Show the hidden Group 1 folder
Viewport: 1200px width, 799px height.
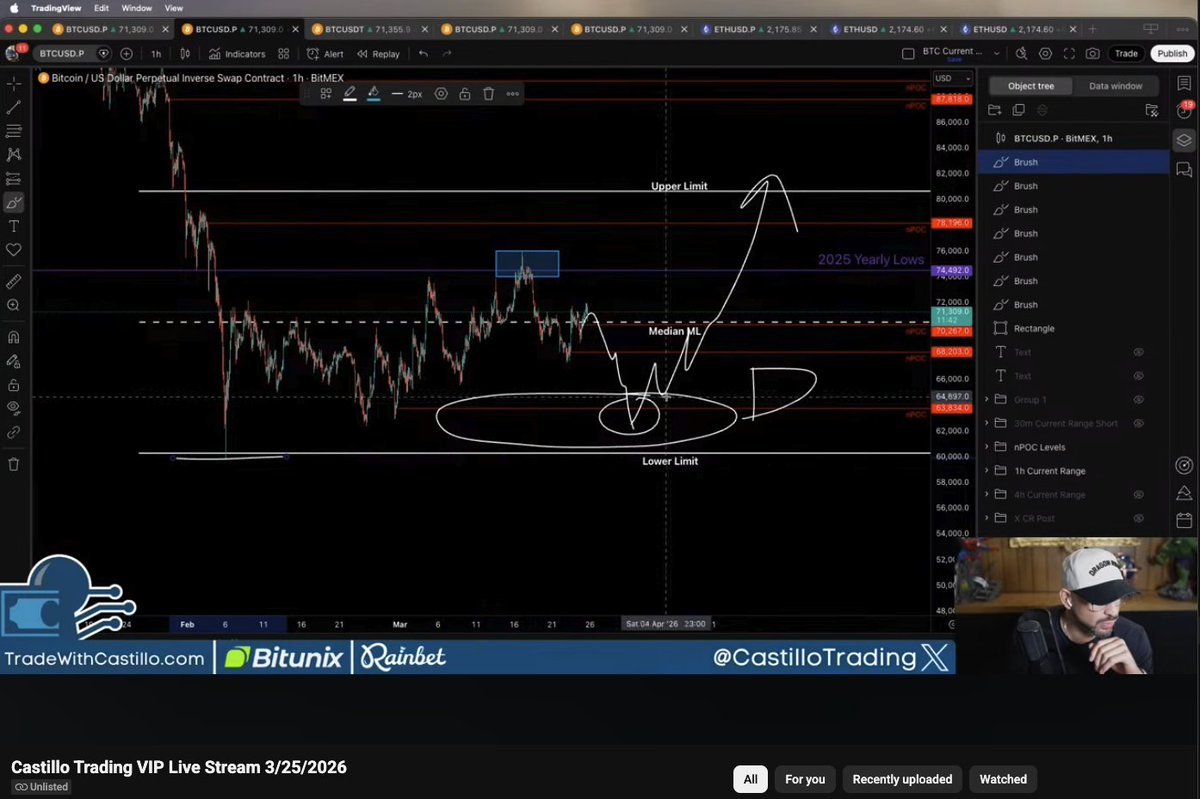point(1138,400)
